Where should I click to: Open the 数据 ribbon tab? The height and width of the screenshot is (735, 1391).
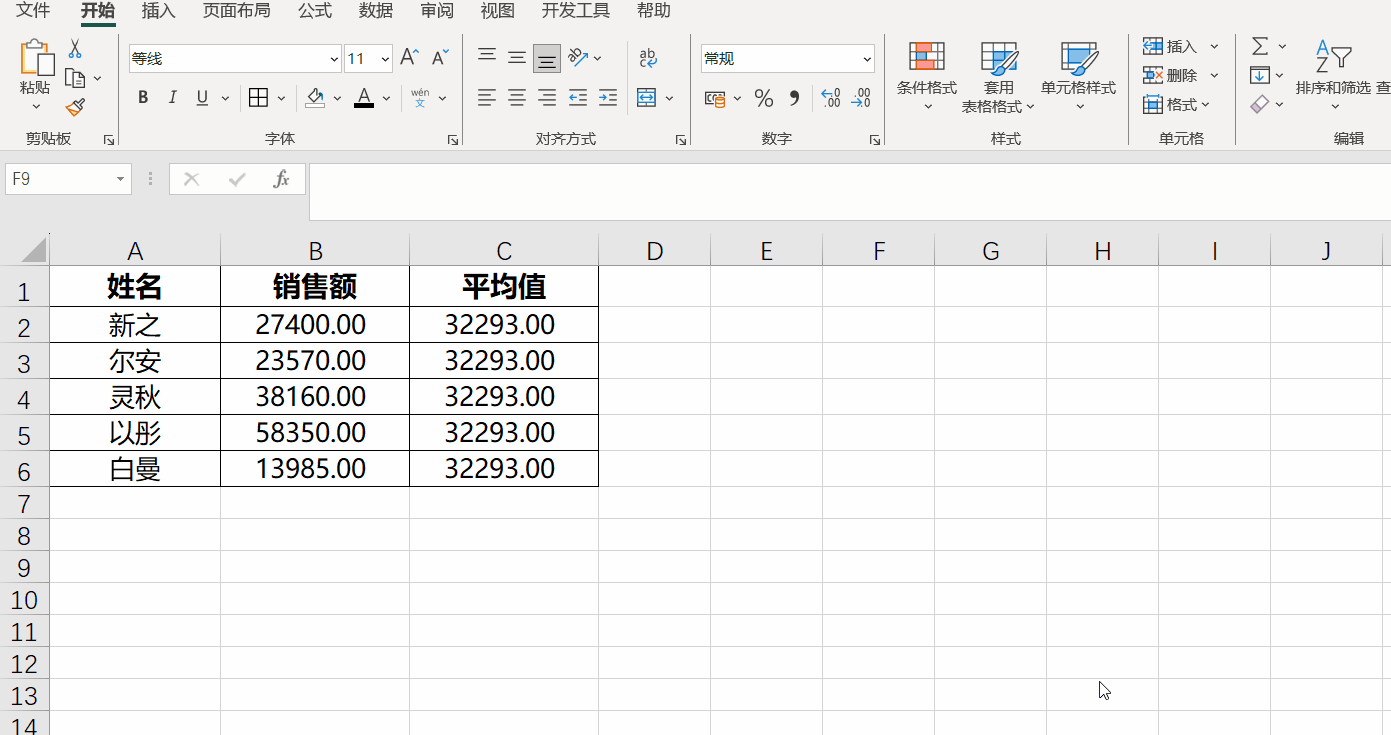[x=375, y=11]
